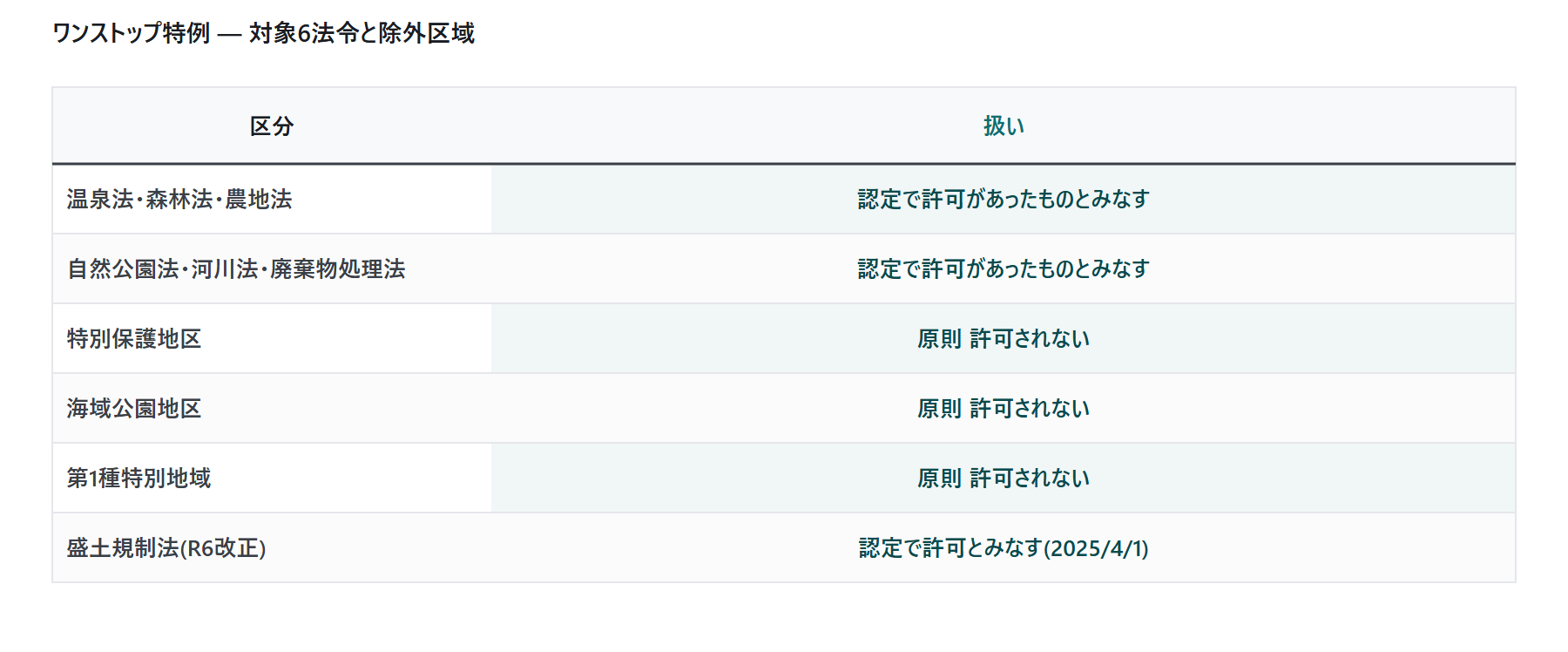Click 認定で許可があったものとみなす in 温泉法 row
Image resolution: width=1568 pixels, height=652 pixels.
[x=1004, y=199]
